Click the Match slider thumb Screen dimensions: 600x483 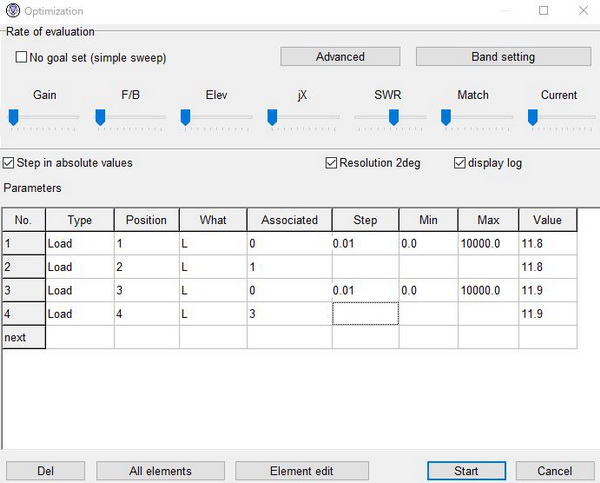pos(446,117)
